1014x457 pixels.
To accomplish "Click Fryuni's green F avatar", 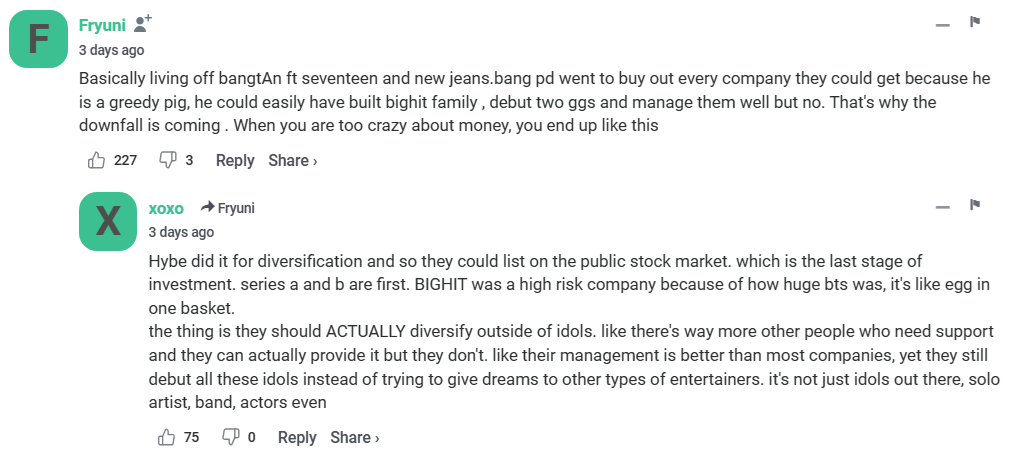I will 38,39.
